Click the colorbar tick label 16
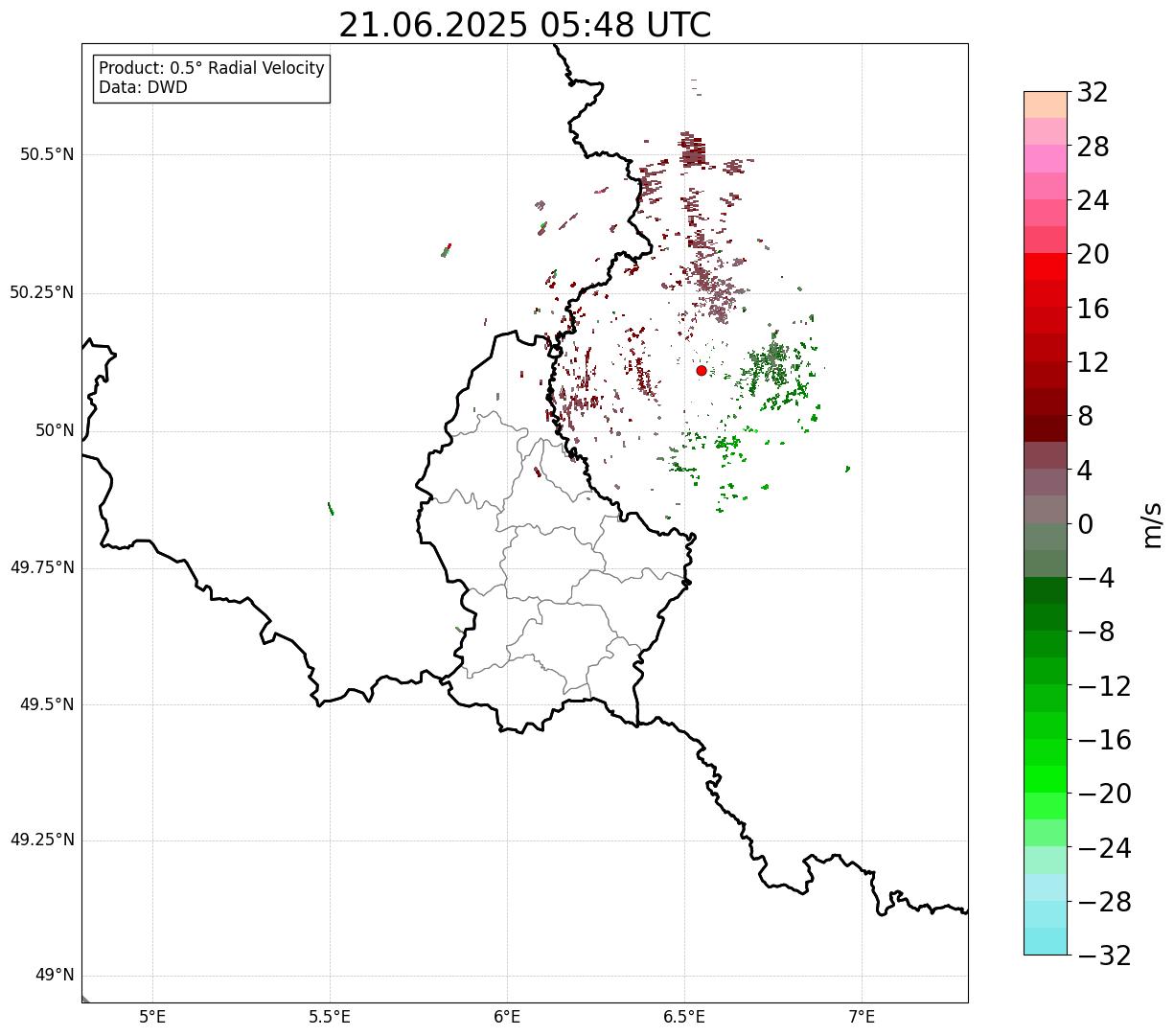1174x1036 pixels. pyautogui.click(x=1093, y=309)
